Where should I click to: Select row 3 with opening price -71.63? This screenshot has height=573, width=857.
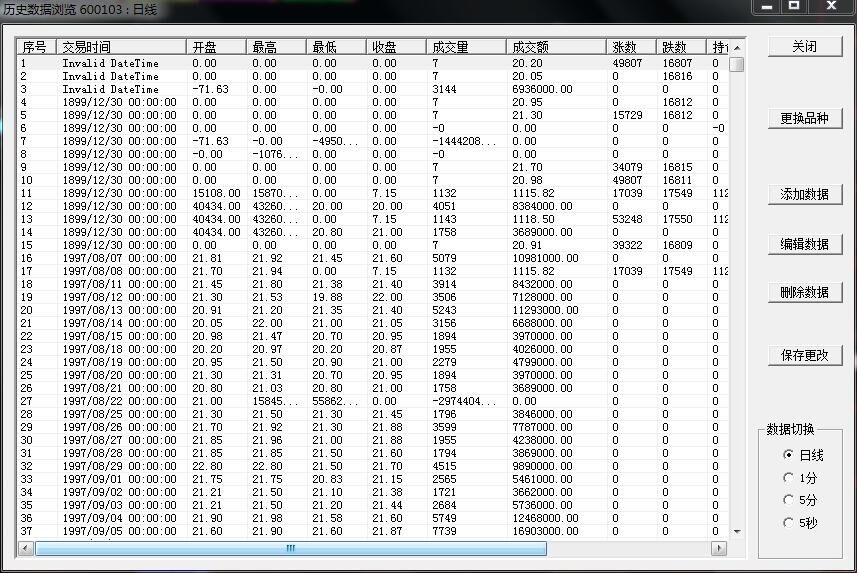pos(373,89)
